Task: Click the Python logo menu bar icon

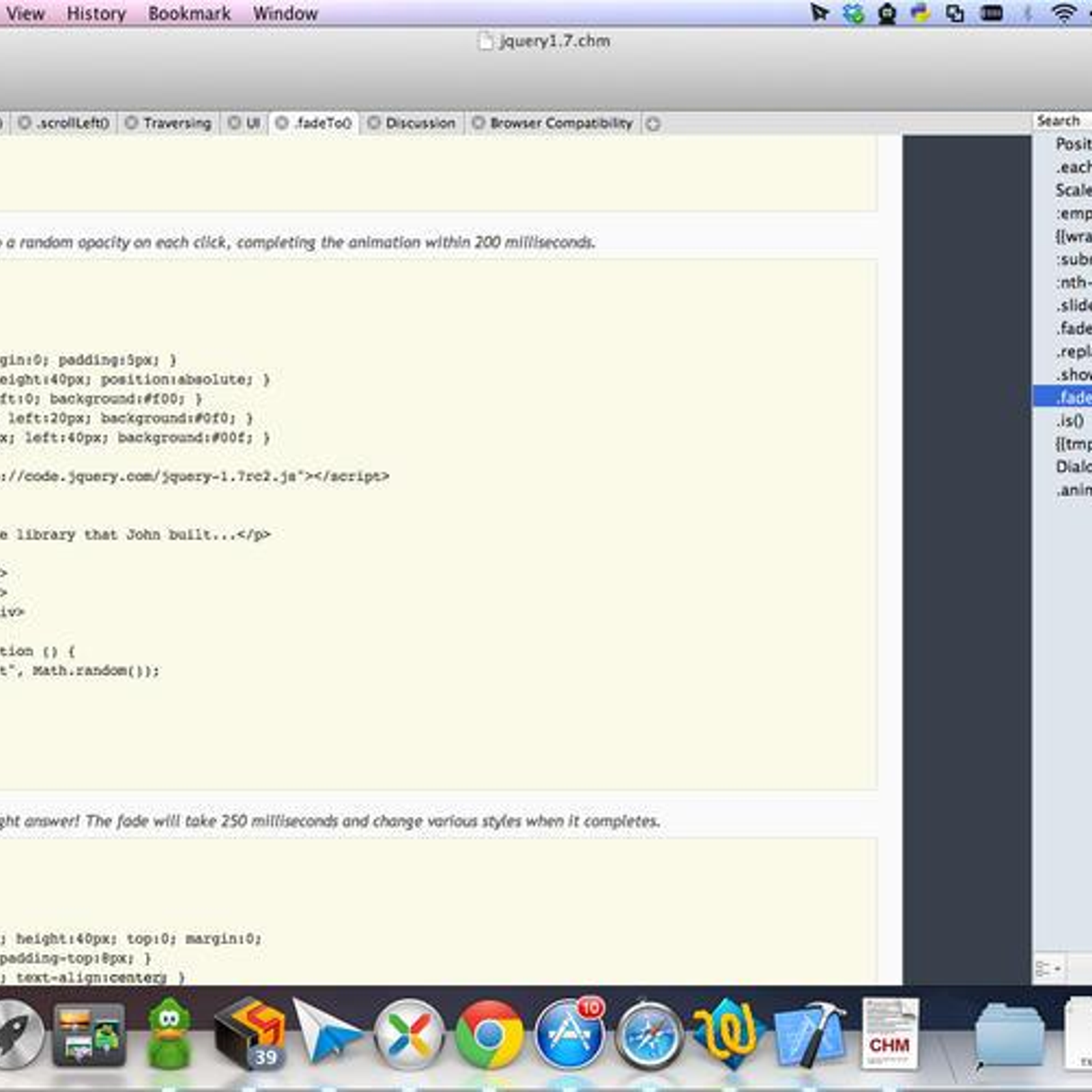Action: click(921, 13)
